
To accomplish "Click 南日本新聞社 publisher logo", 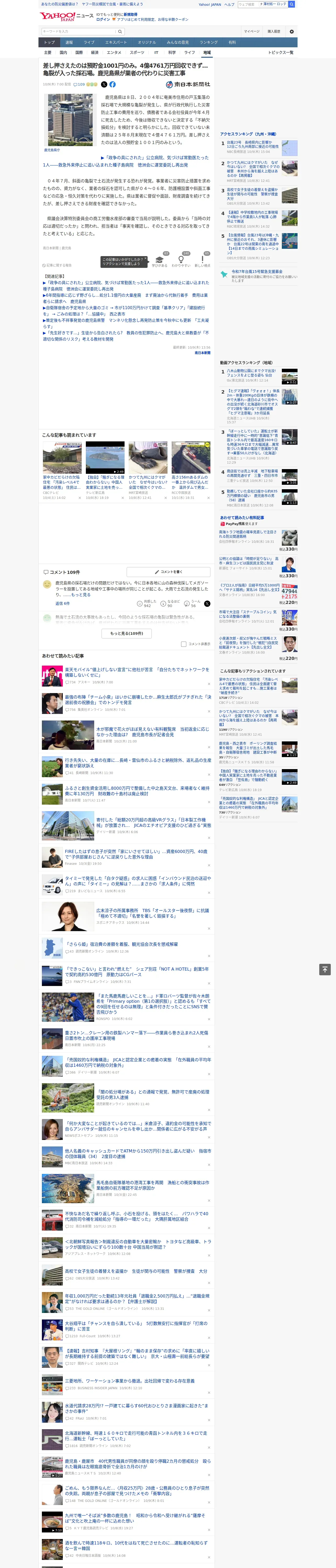I will click(x=188, y=85).
